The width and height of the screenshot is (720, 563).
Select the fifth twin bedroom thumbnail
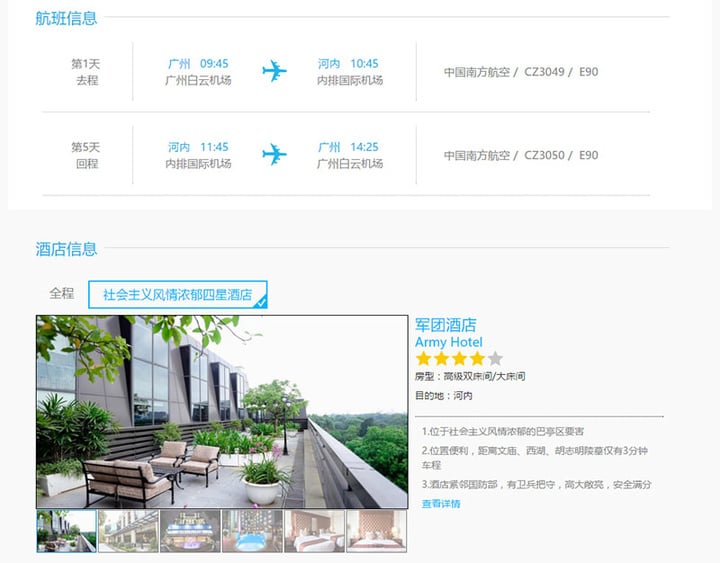(315, 531)
